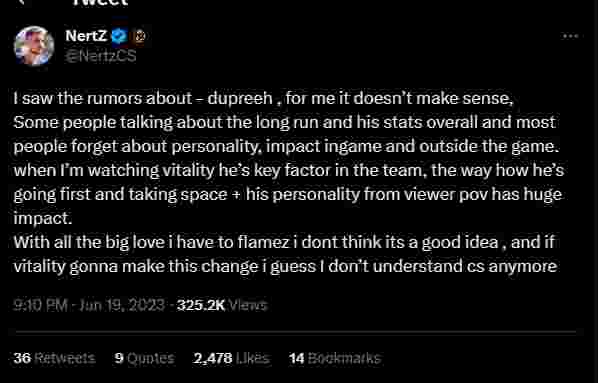The image size is (598, 383).
Task: Click the last line ending with anymore
Action: (286, 266)
